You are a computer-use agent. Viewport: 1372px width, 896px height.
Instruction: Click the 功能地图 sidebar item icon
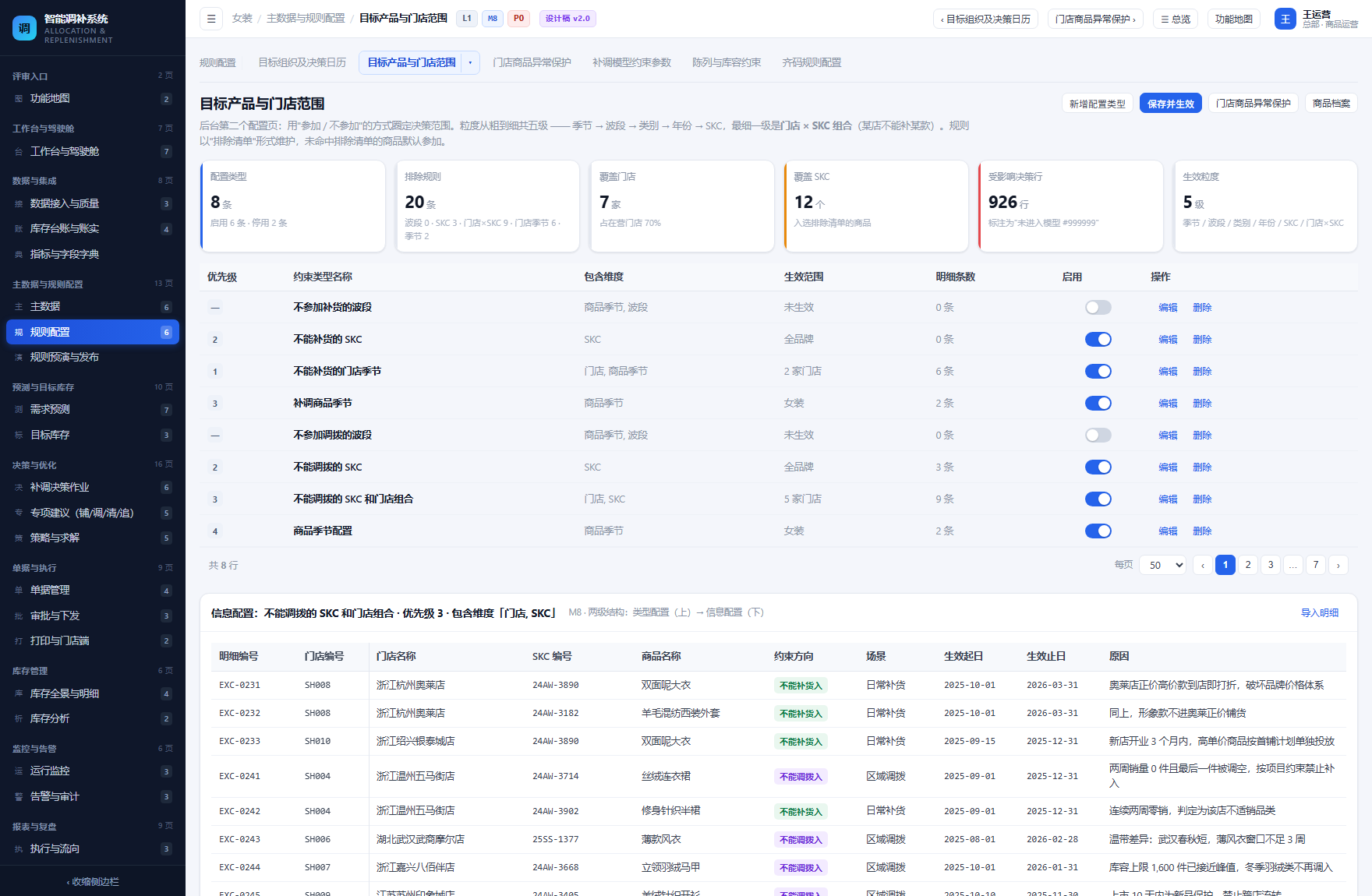coord(19,99)
